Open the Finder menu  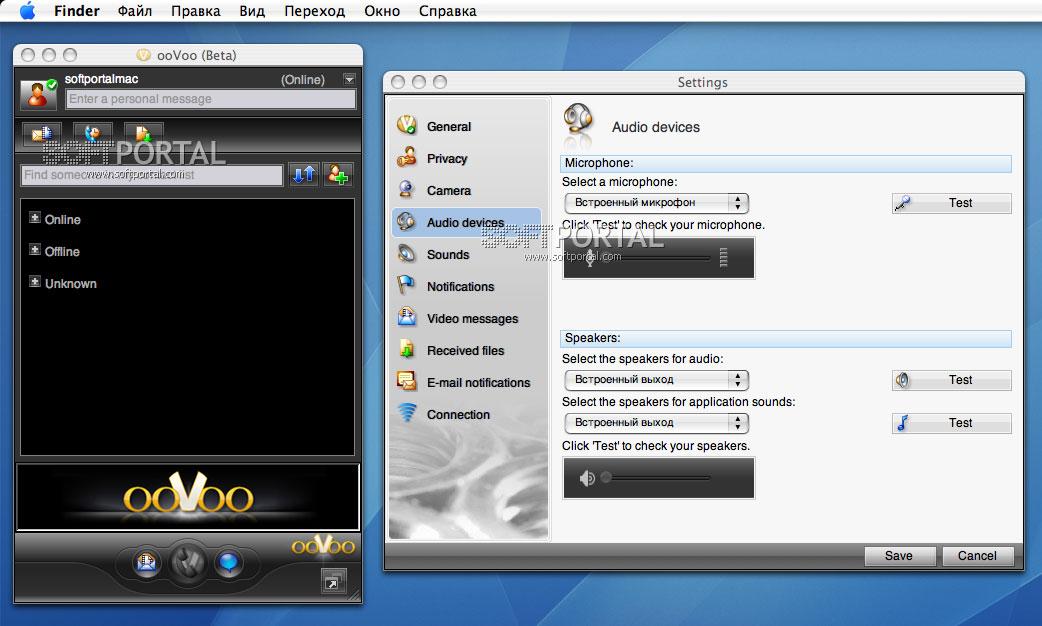76,11
